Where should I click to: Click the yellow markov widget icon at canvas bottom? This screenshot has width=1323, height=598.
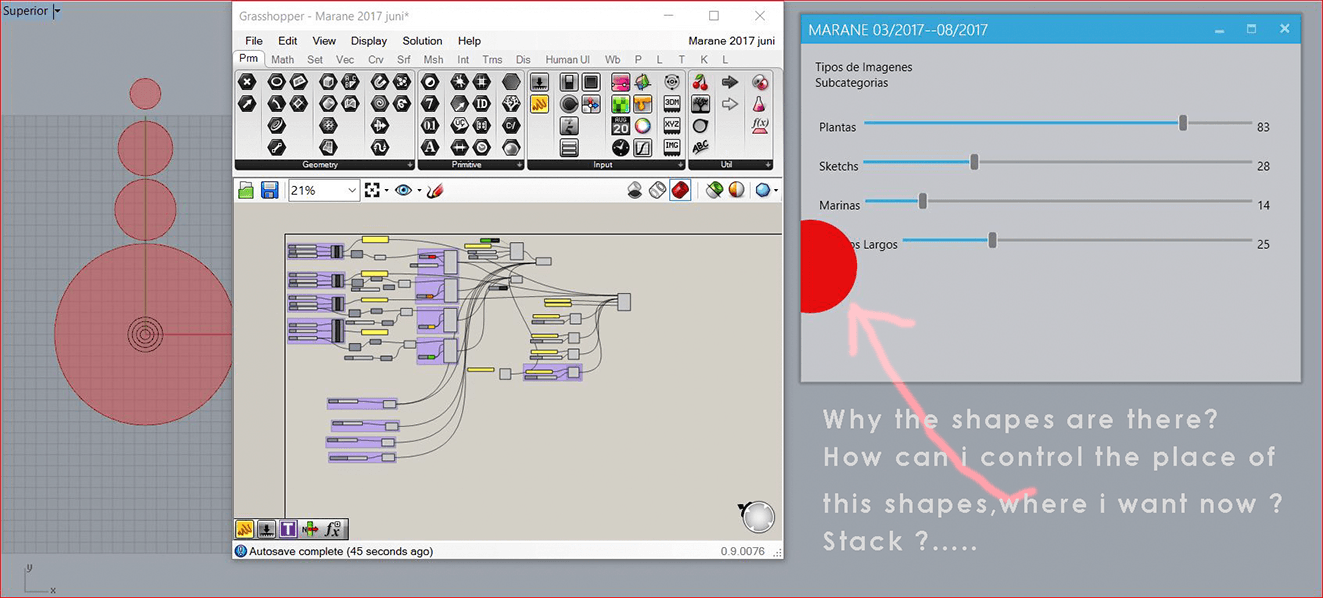click(244, 529)
